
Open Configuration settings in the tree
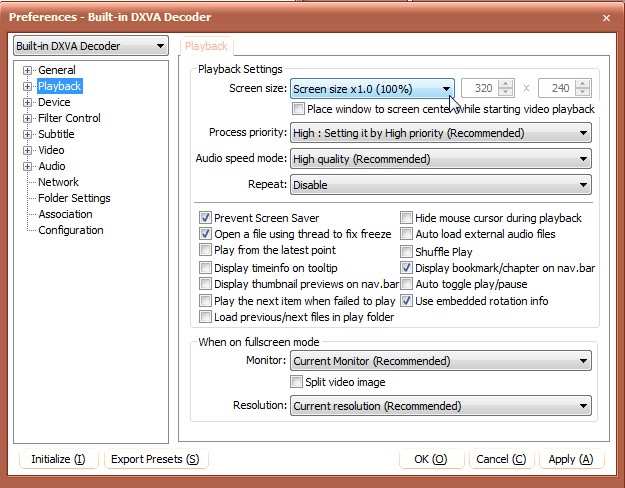[x=71, y=230]
